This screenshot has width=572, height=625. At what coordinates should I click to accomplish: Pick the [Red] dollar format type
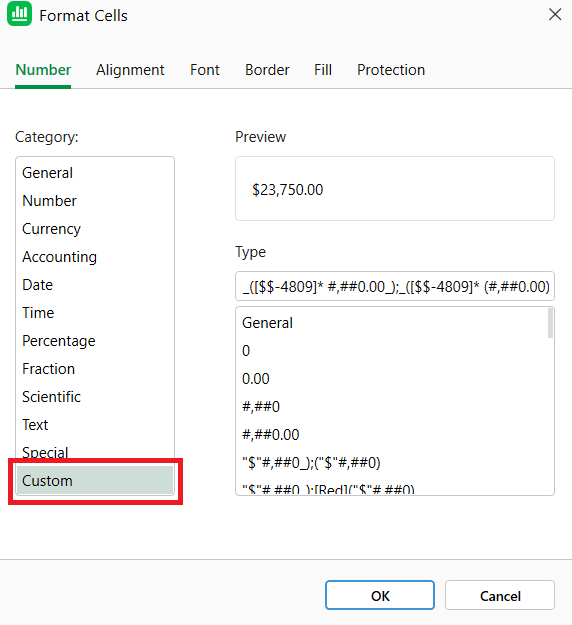[392, 487]
